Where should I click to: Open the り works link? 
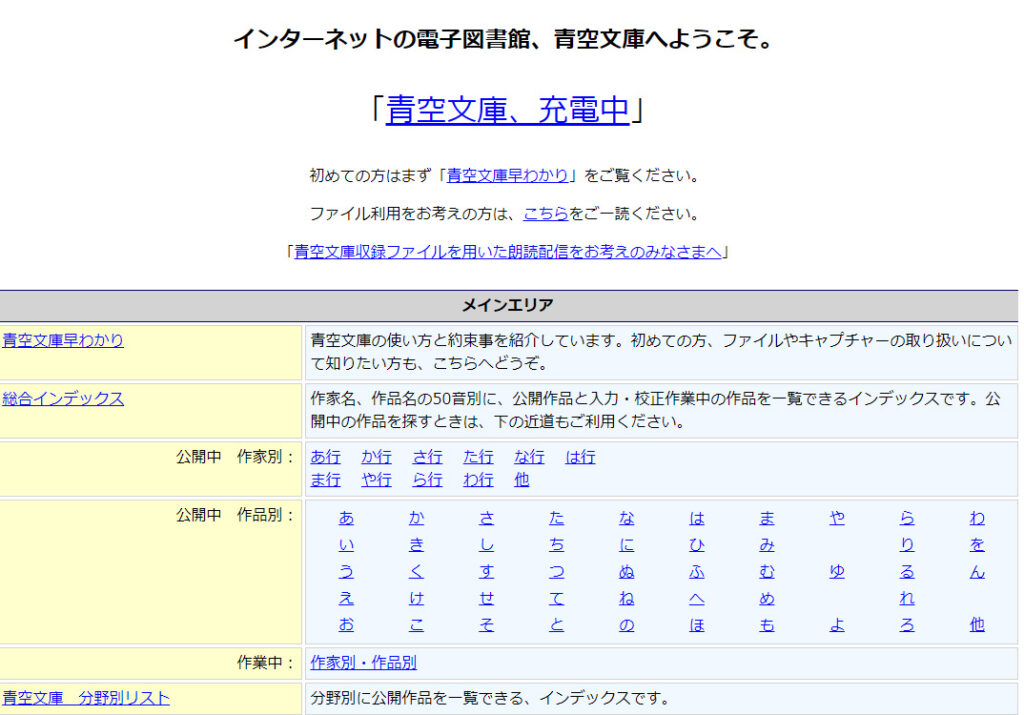907,545
